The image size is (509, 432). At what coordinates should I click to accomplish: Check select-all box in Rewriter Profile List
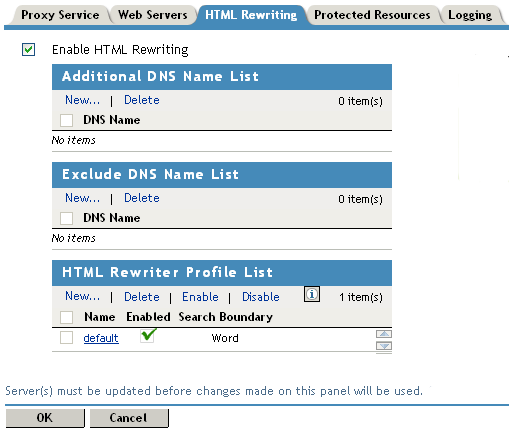[66, 317]
